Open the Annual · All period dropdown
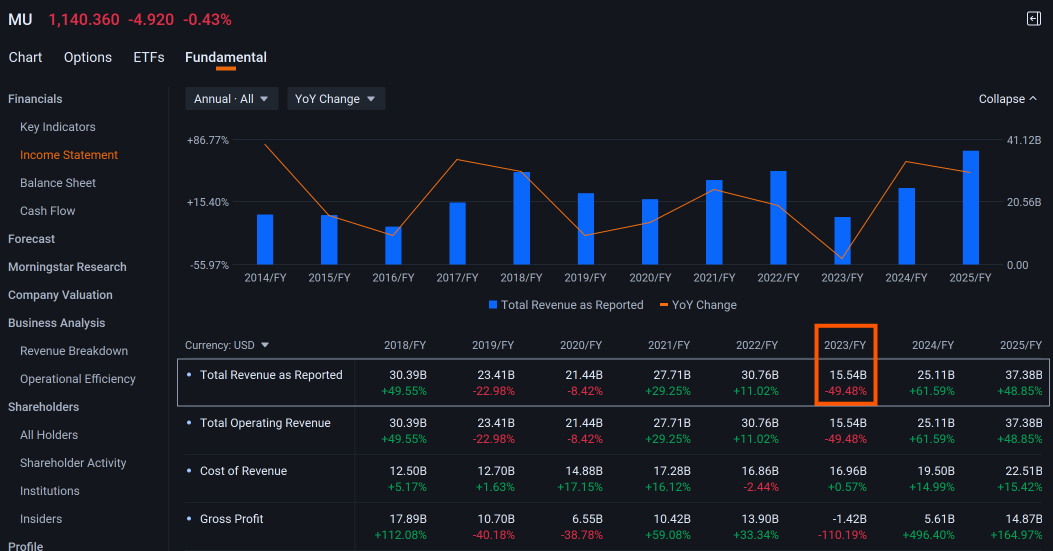Image resolution: width=1053 pixels, height=551 pixels. pyautogui.click(x=232, y=99)
